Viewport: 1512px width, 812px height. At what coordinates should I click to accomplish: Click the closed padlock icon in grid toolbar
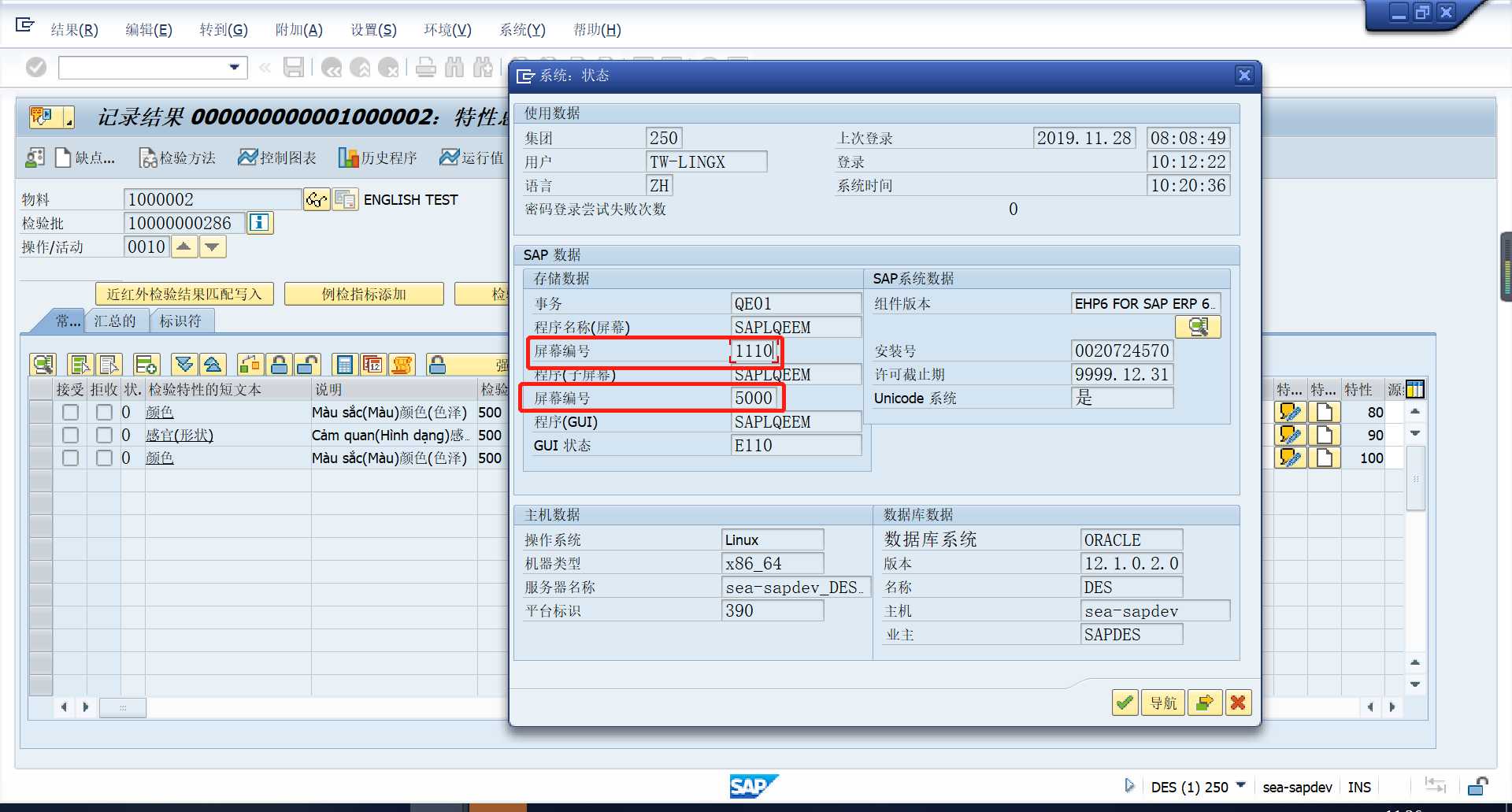(279, 365)
